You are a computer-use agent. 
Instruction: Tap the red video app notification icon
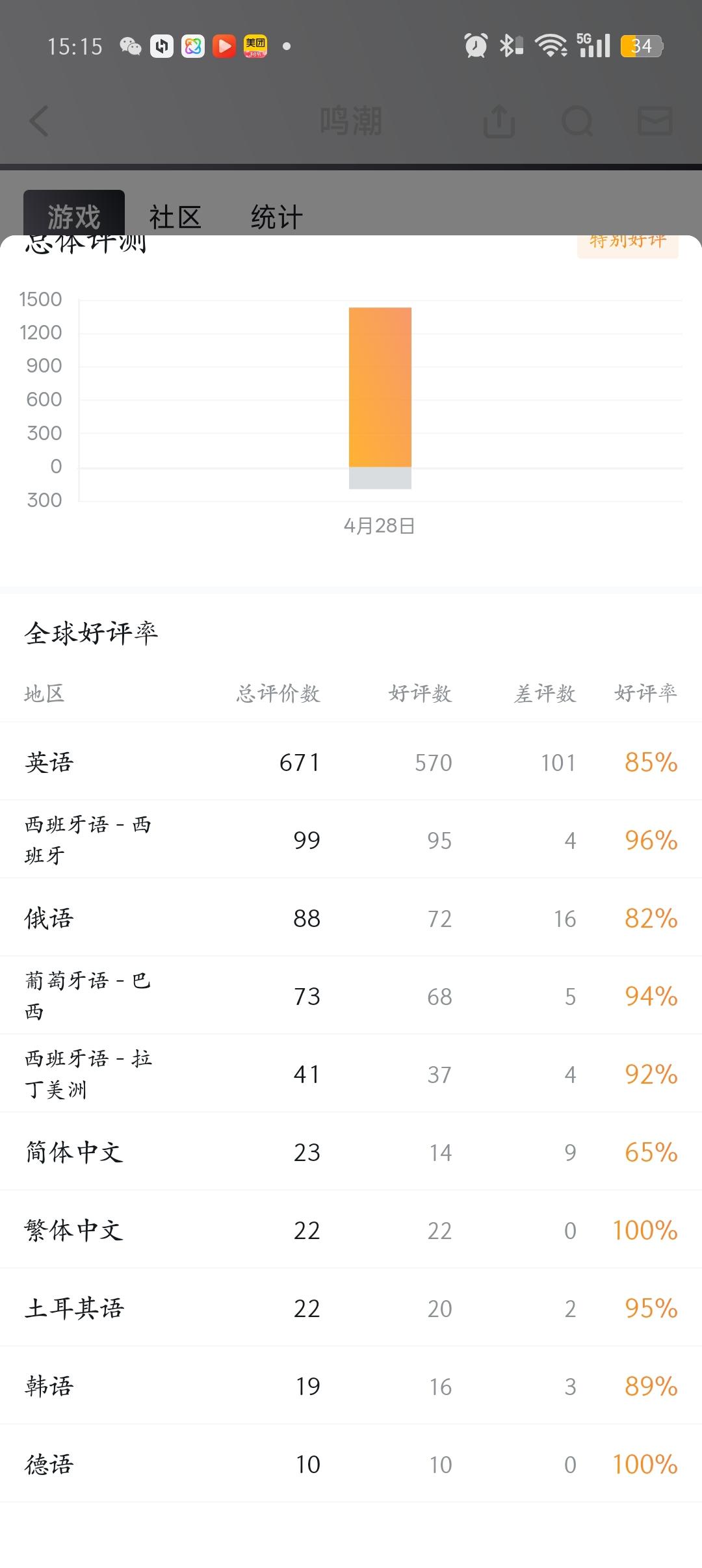click(x=224, y=46)
